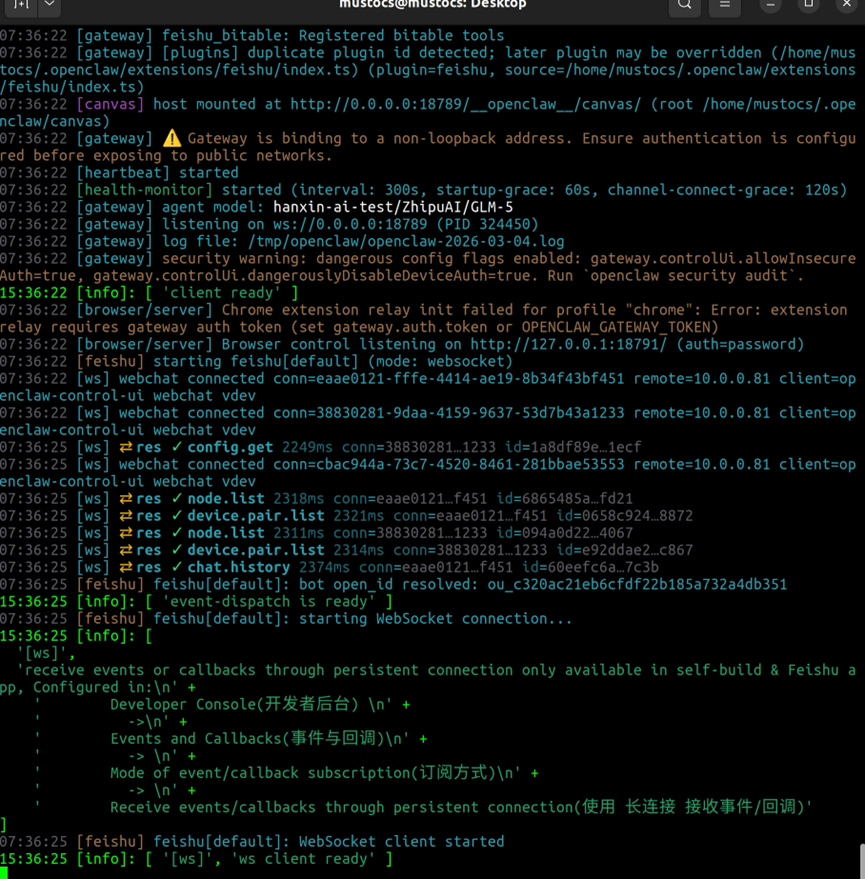Click node.list on the 2311ms row
Screen dimensions: 865x879
[x=226, y=533]
